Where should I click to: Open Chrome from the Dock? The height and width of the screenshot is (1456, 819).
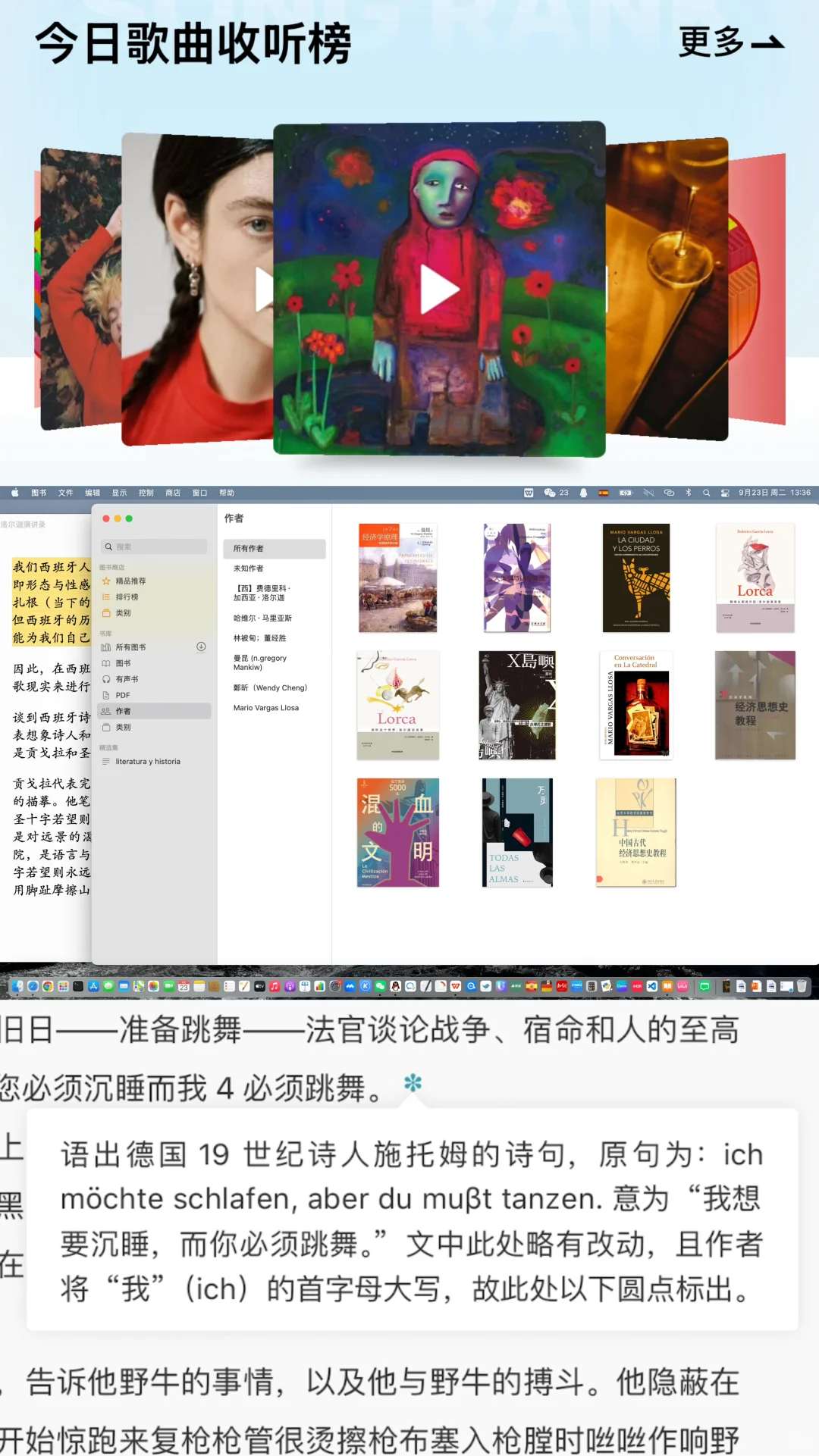coord(48,986)
